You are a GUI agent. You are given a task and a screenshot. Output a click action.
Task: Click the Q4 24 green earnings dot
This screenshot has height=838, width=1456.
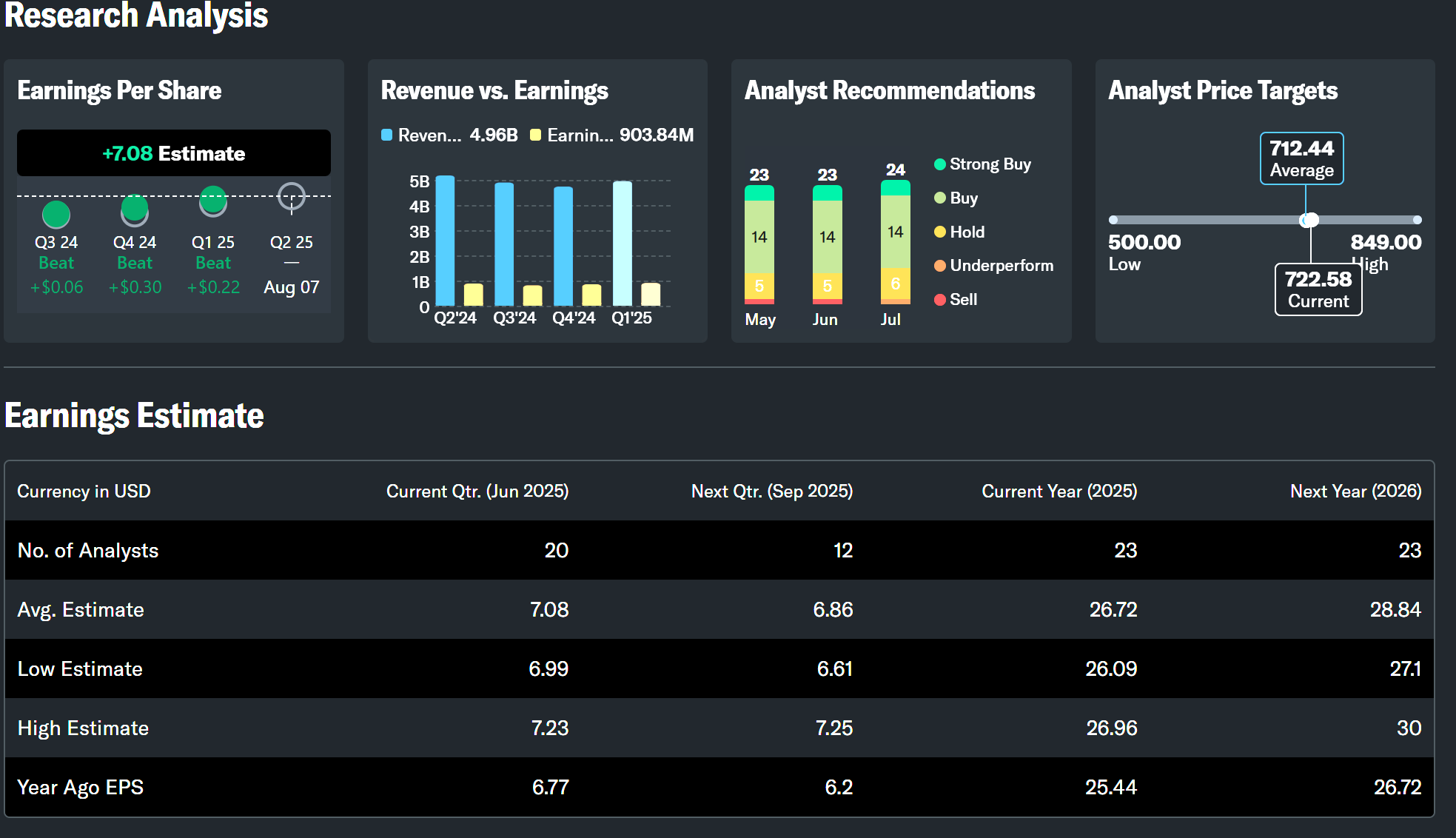point(135,209)
